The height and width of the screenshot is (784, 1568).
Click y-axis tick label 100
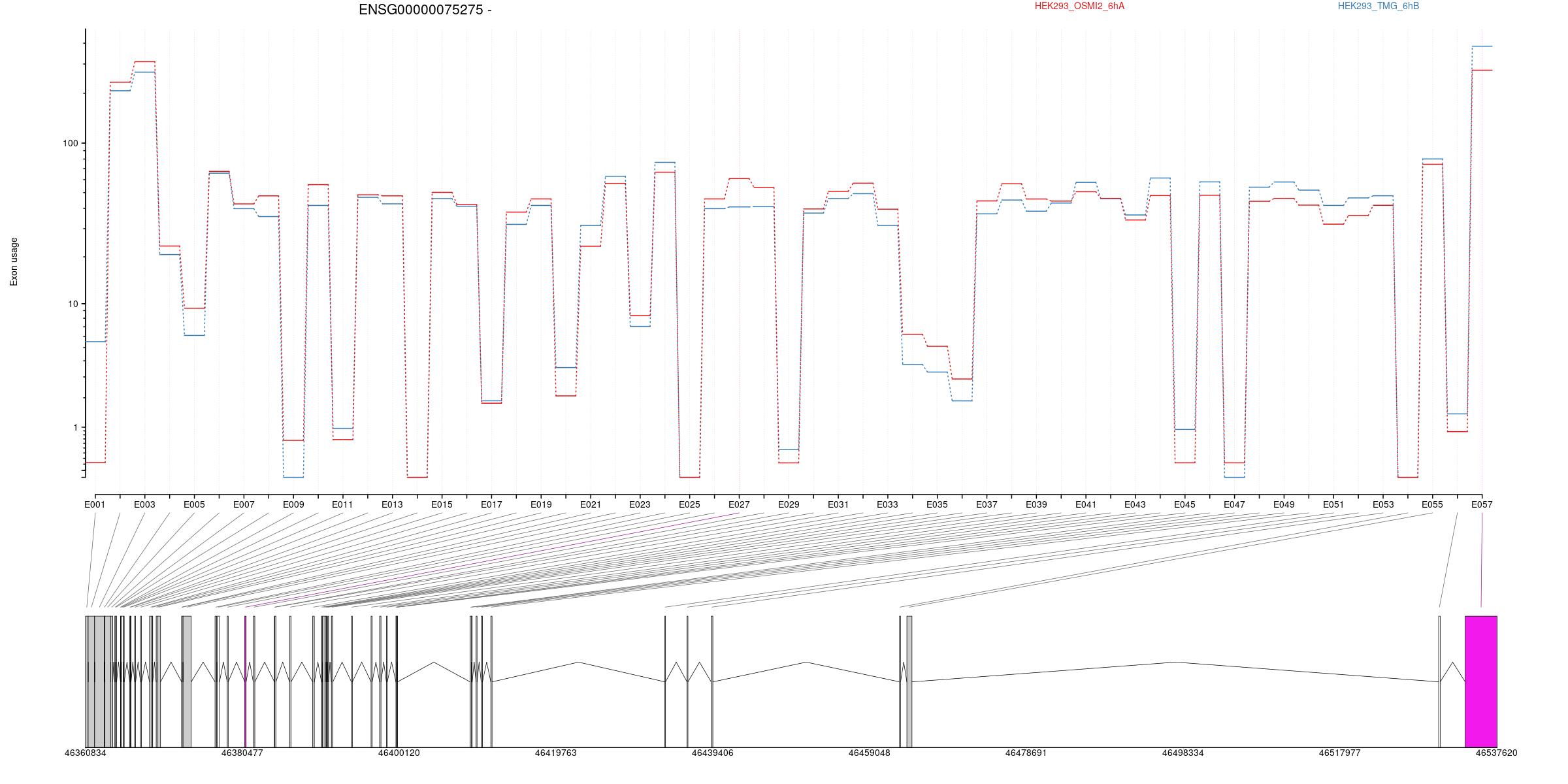pyautogui.click(x=70, y=143)
